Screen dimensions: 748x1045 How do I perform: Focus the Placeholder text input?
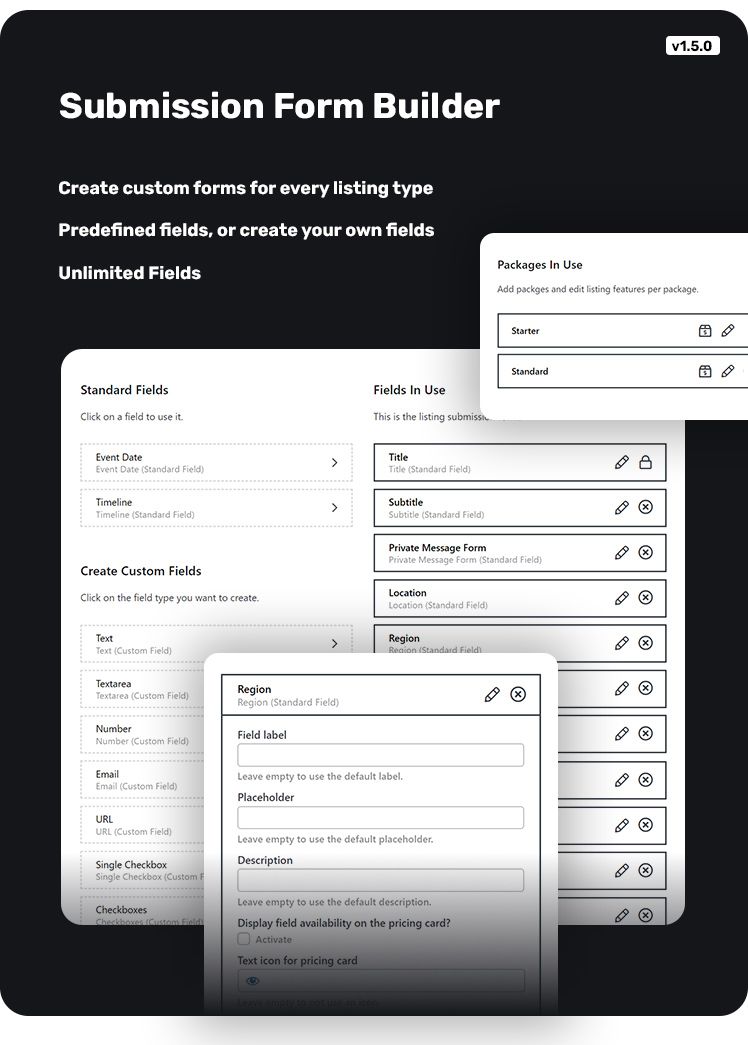point(380,818)
